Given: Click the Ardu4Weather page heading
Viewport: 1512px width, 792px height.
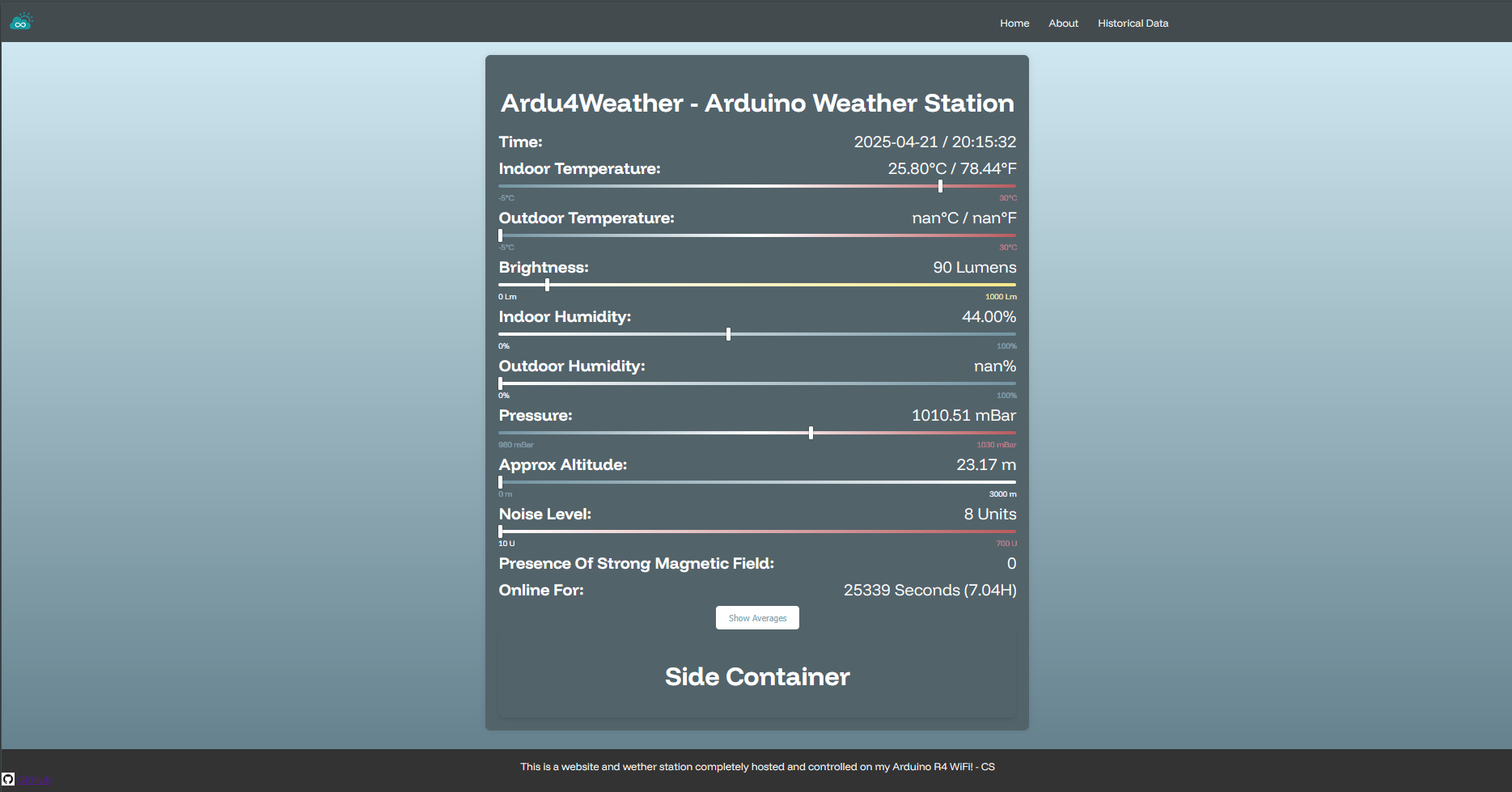Looking at the screenshot, I should pyautogui.click(x=757, y=104).
